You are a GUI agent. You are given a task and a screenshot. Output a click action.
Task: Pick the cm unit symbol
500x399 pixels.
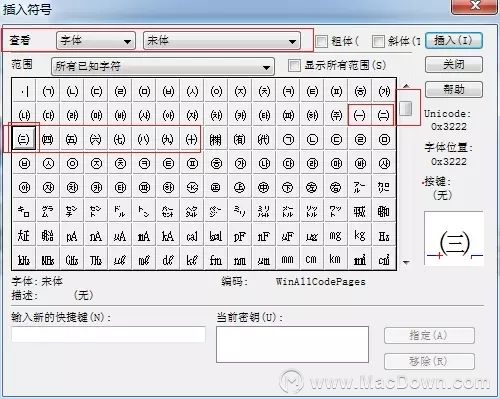point(312,260)
